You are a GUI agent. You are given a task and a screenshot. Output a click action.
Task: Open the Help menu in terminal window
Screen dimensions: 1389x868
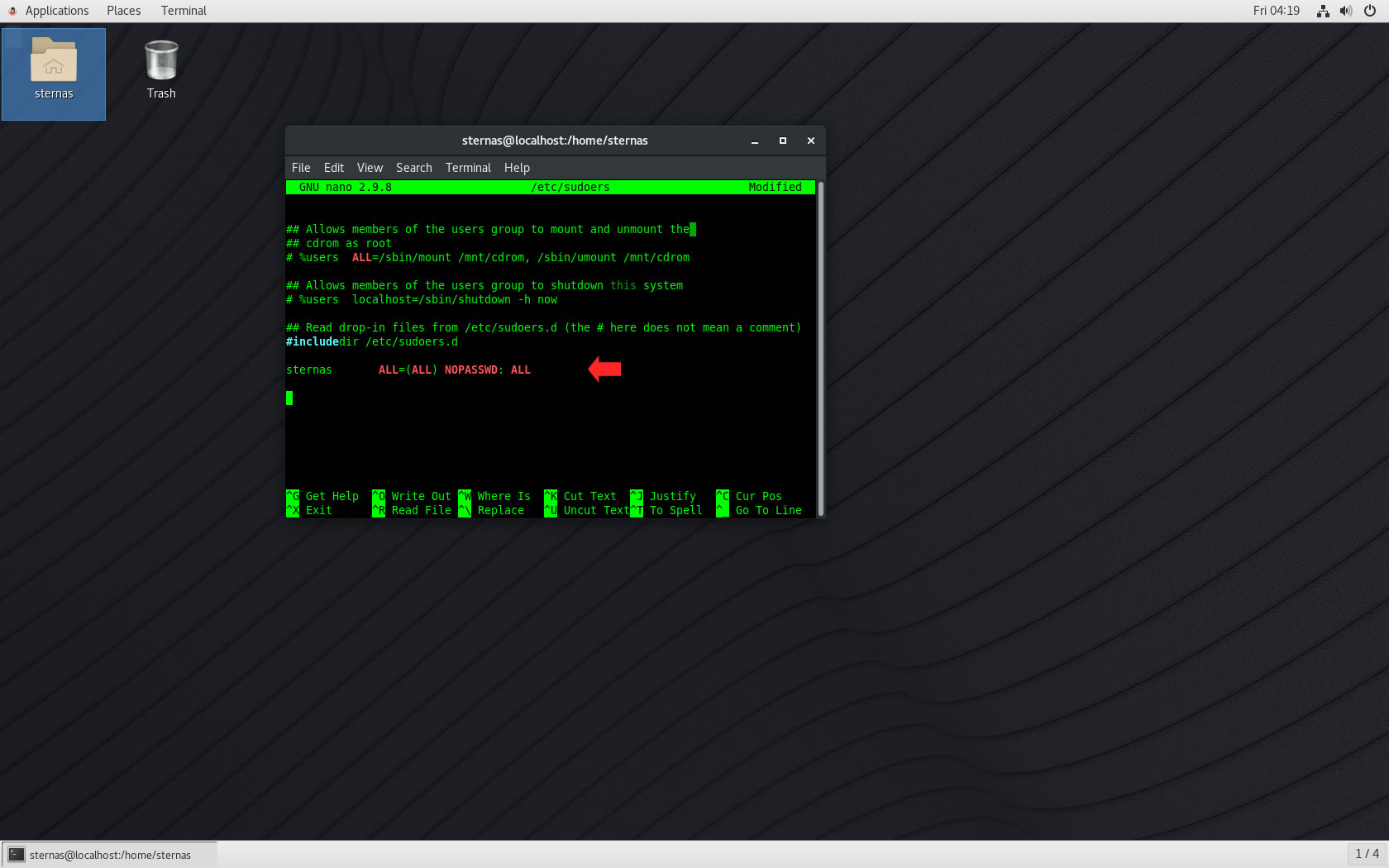(517, 168)
